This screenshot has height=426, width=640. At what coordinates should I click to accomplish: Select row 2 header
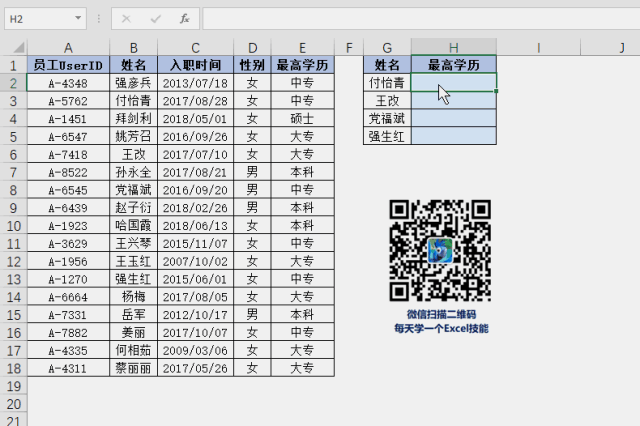pos(13,83)
